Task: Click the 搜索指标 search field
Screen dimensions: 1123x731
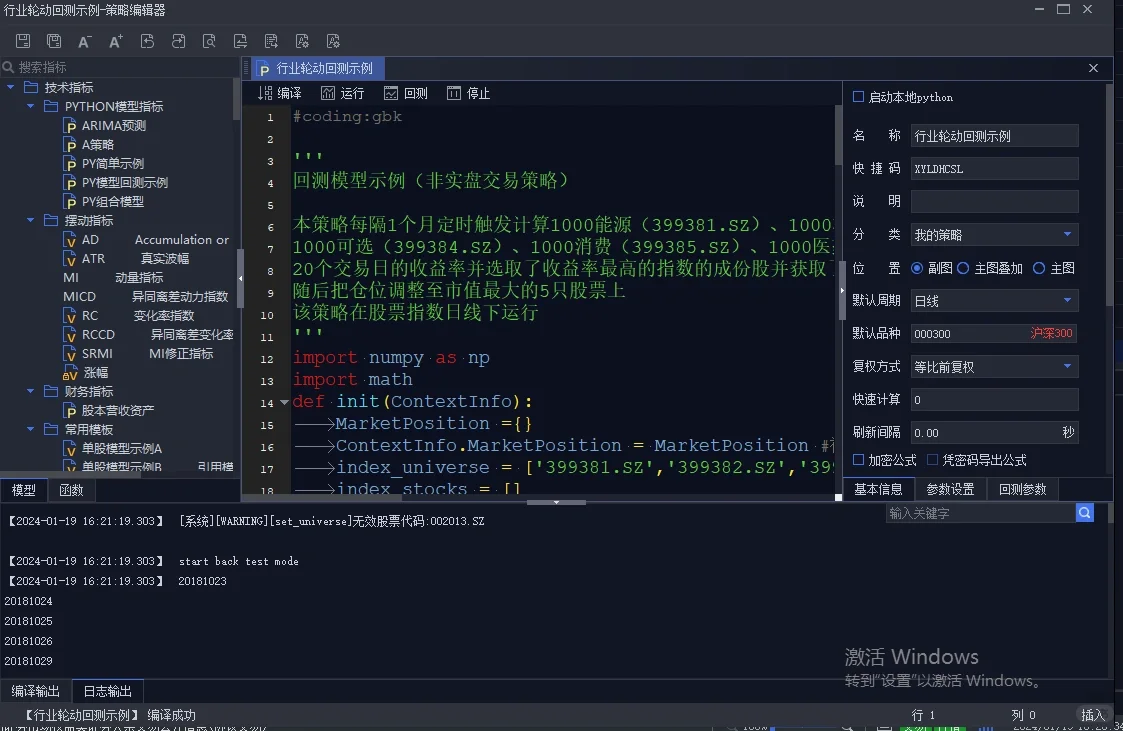Action: pos(118,67)
